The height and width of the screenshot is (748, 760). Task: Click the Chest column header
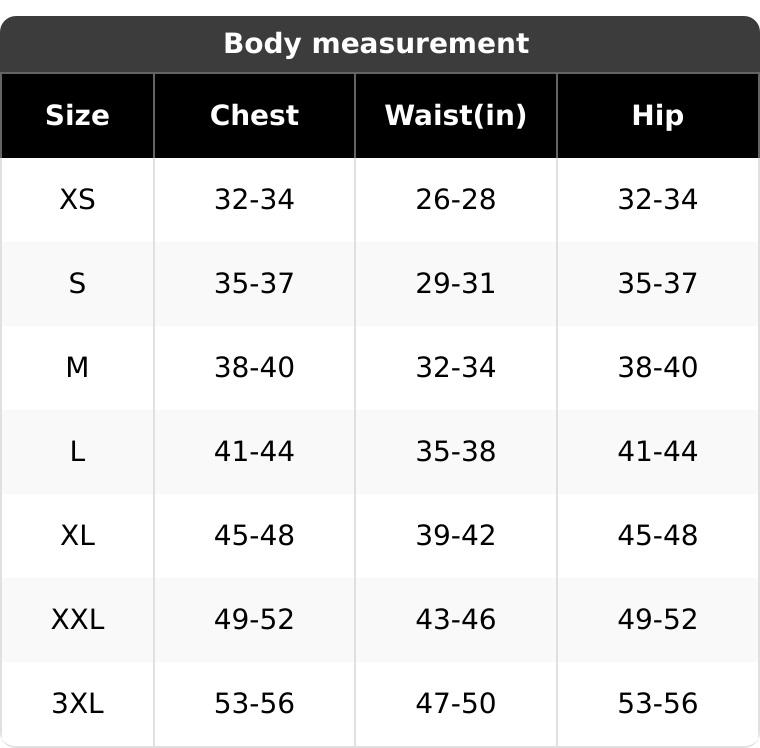pyautogui.click(x=254, y=116)
